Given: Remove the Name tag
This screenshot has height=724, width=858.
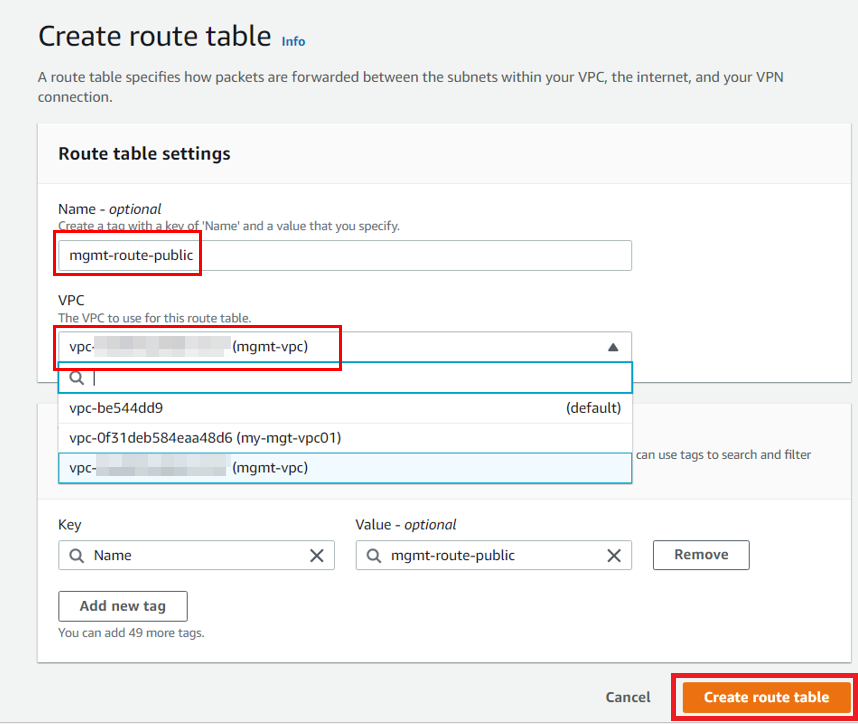Looking at the screenshot, I should tap(701, 555).
